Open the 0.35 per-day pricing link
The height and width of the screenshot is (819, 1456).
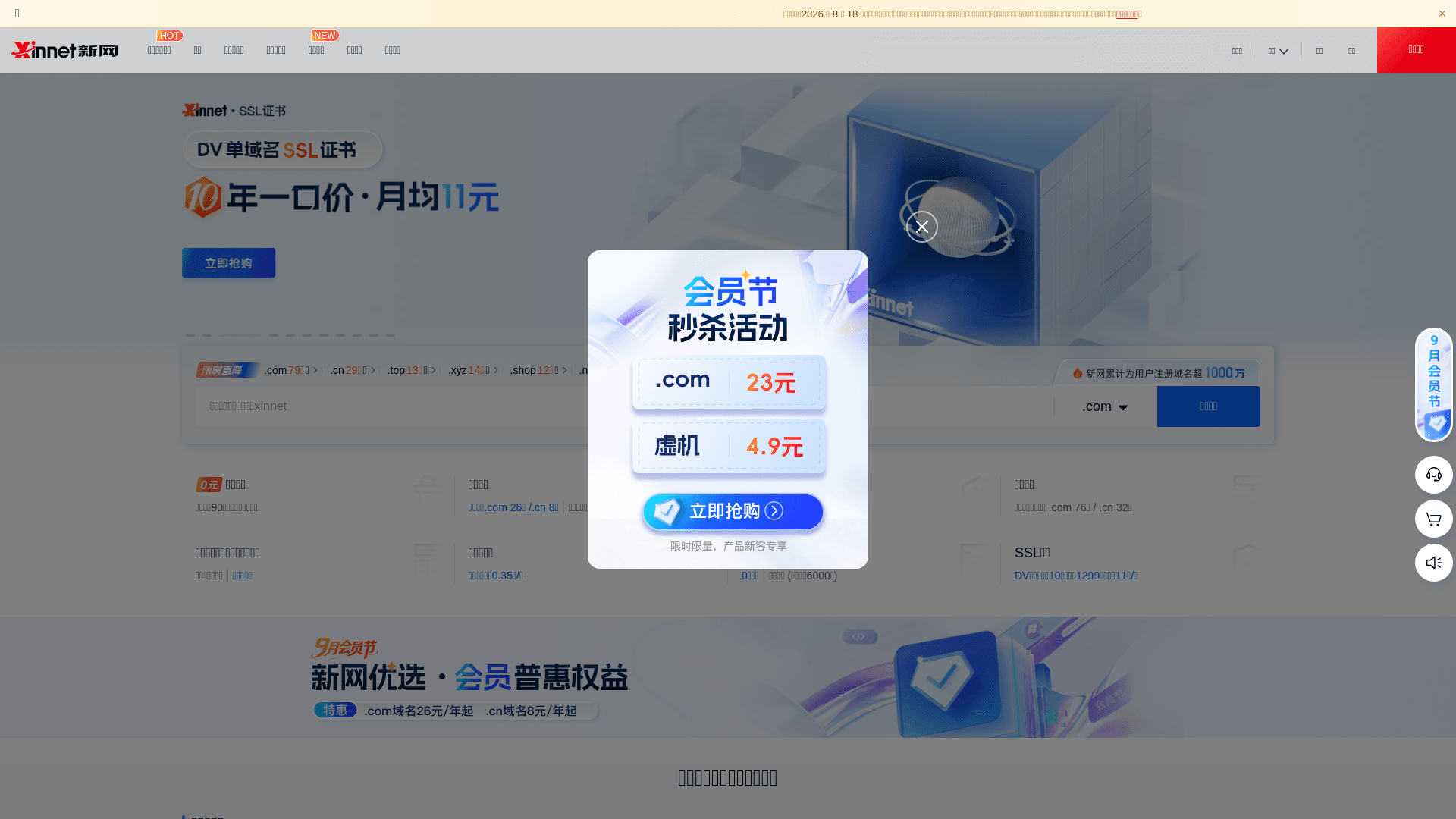(496, 576)
